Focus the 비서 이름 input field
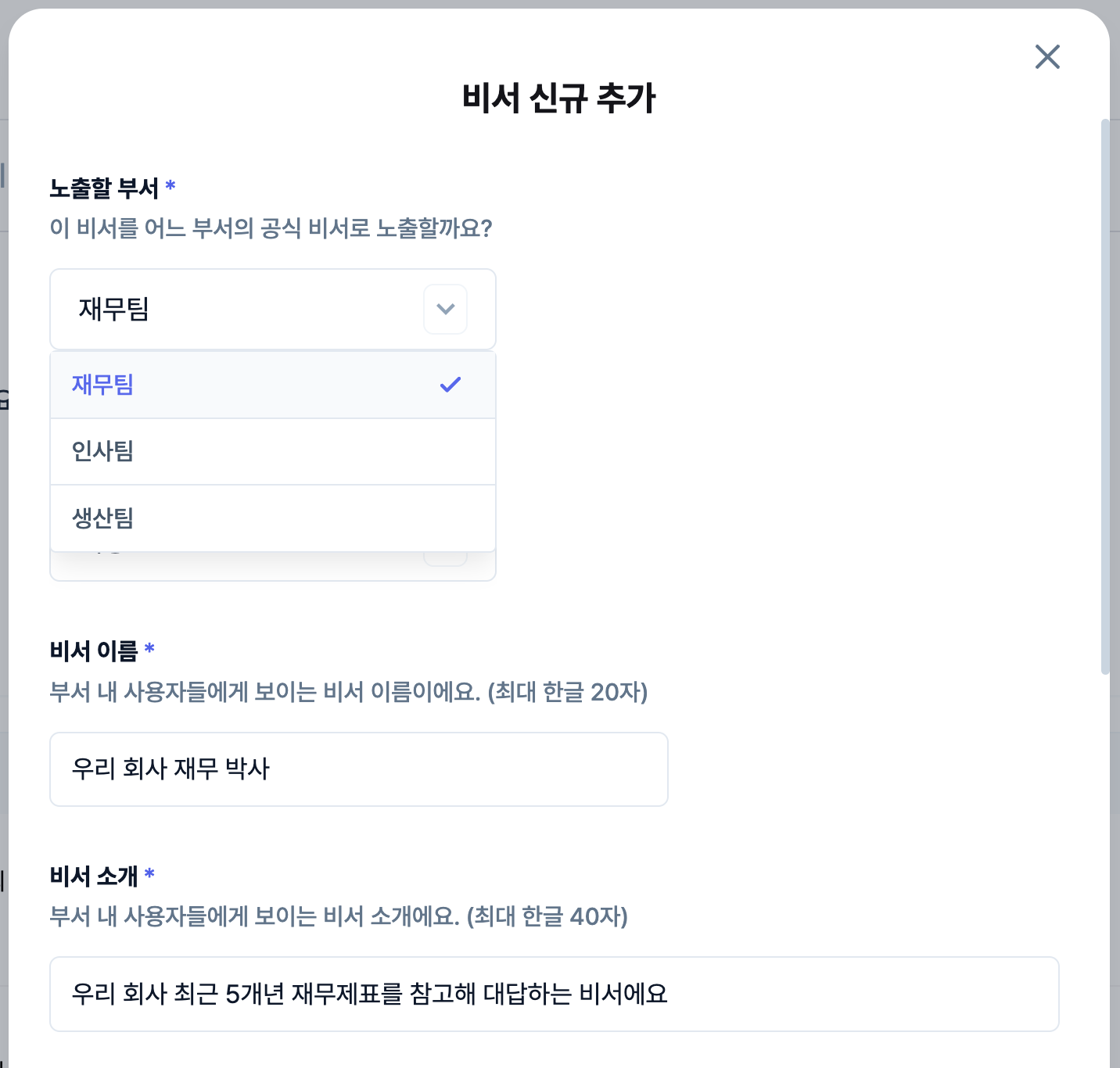Viewport: 1120px width, 1068px height. pos(359,769)
